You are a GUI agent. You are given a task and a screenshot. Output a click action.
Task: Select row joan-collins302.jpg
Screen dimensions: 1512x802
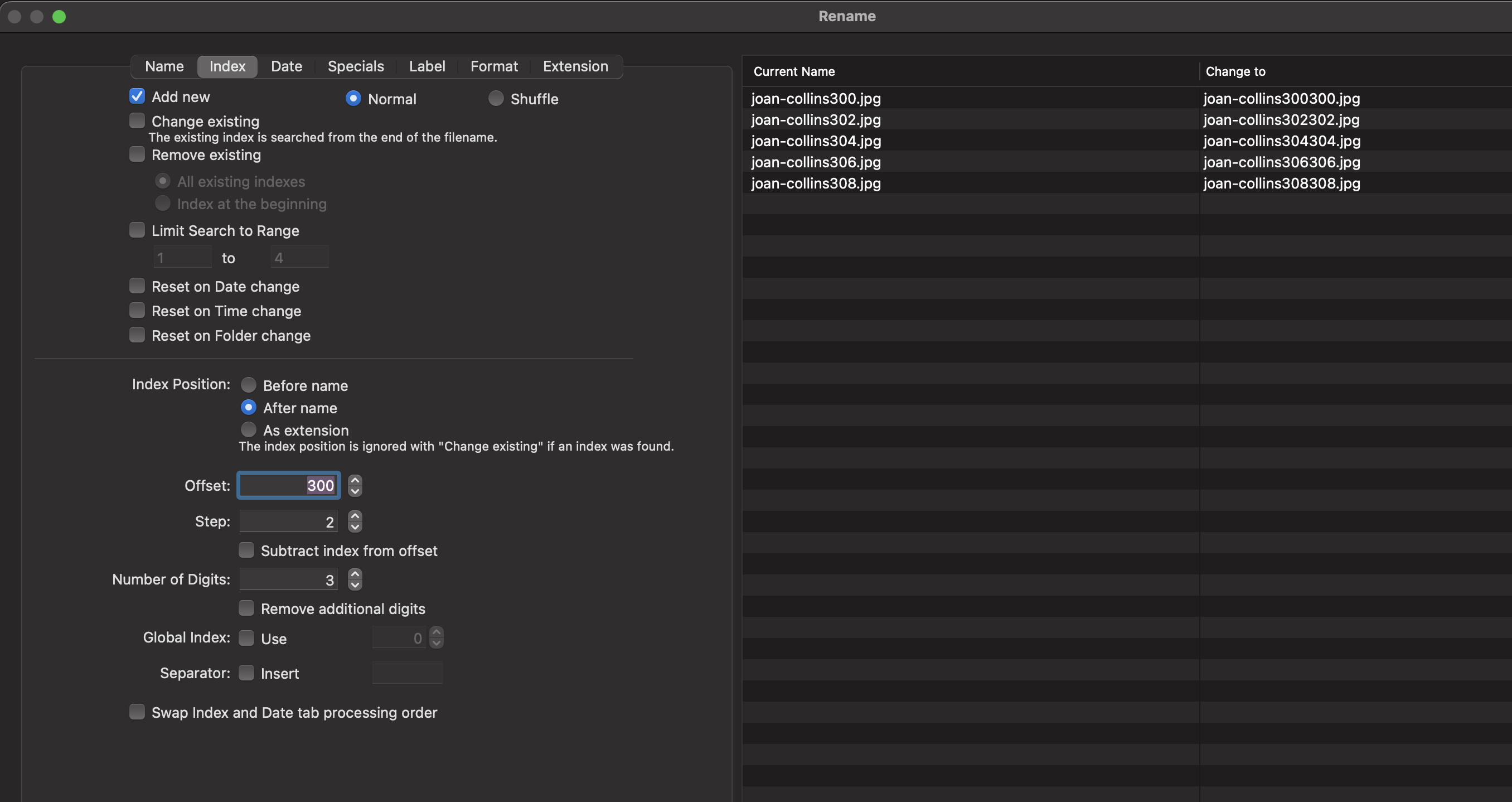pos(816,119)
